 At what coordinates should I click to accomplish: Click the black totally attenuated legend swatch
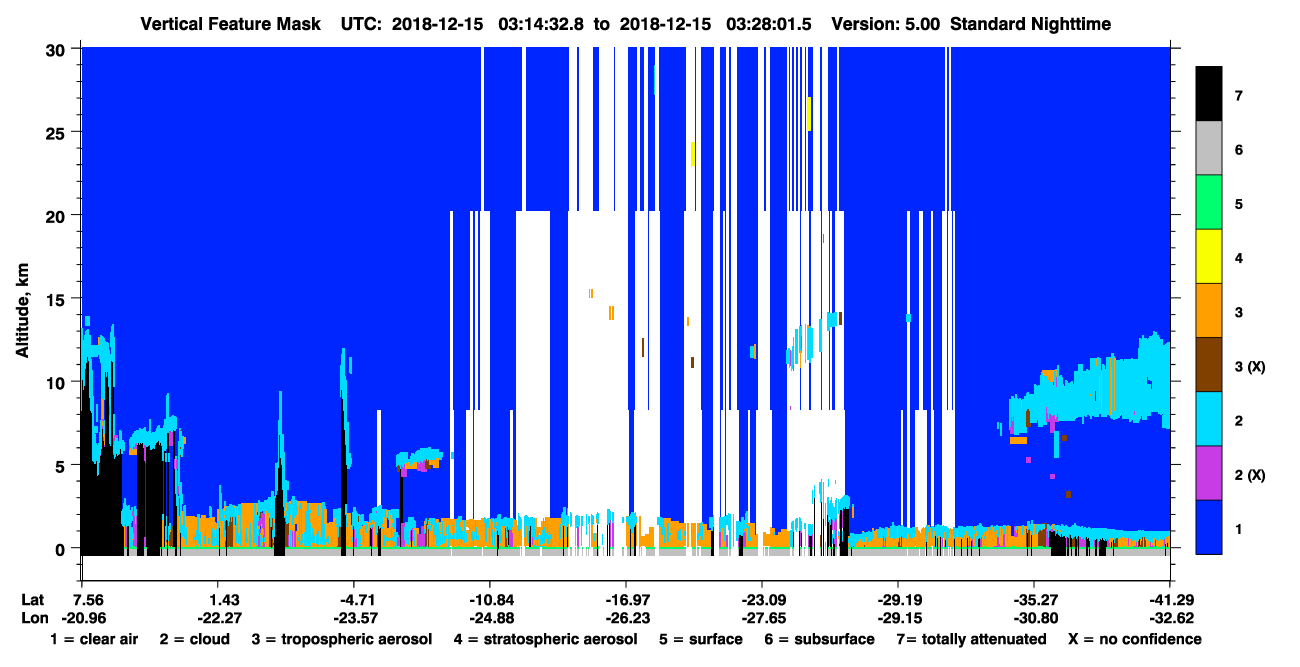coord(1209,94)
